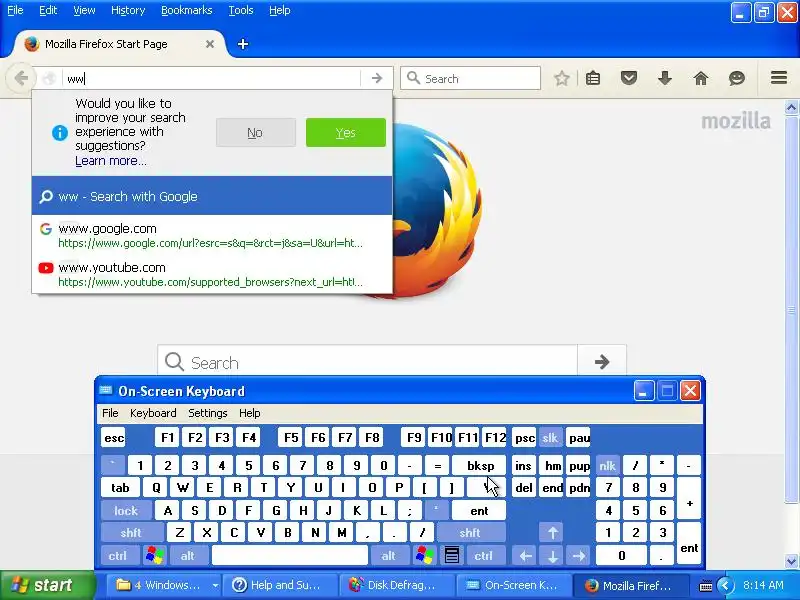This screenshot has height=600, width=800.
Task: Expand hidden tray icons chevron
Action: point(725,585)
